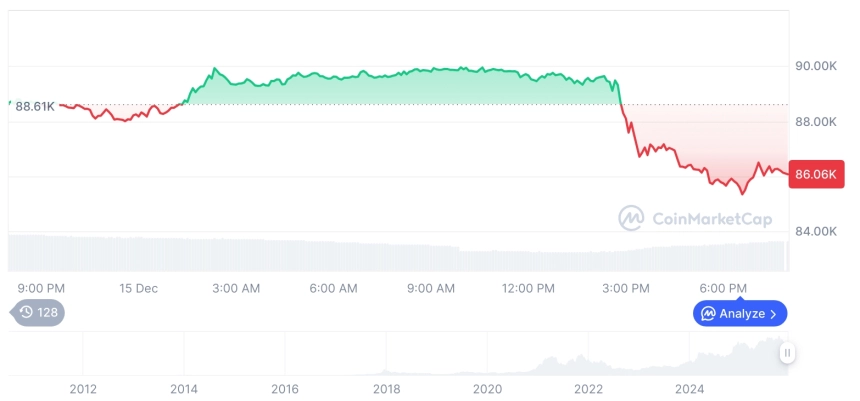Click 2024 on the overview timeline
The image size is (860, 401).
(x=690, y=389)
